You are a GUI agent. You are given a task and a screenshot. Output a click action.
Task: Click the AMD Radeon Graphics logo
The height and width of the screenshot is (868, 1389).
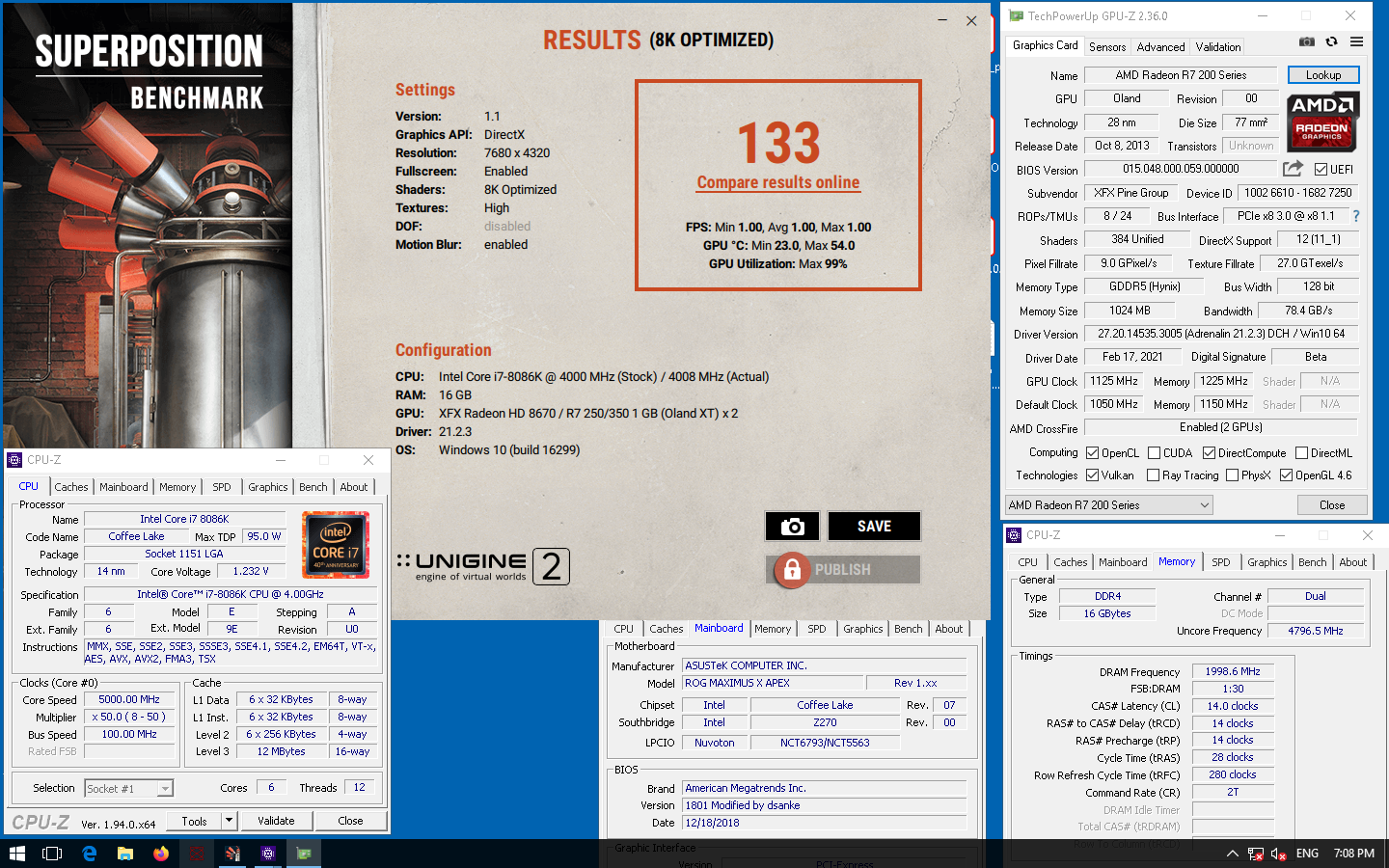click(1322, 122)
